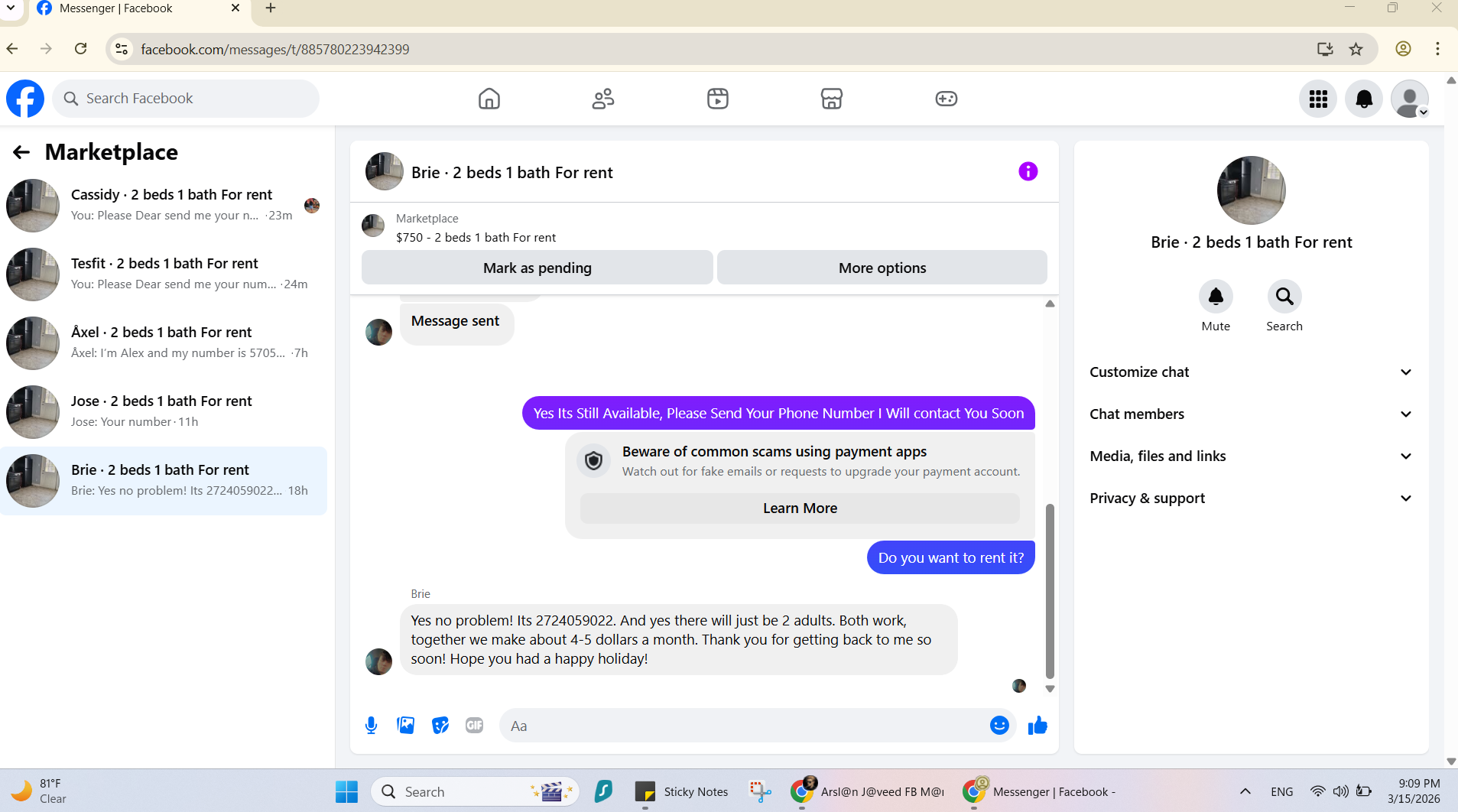The height and width of the screenshot is (812, 1458).
Task: Click the chat scrollbar thumb
Action: [1050, 591]
